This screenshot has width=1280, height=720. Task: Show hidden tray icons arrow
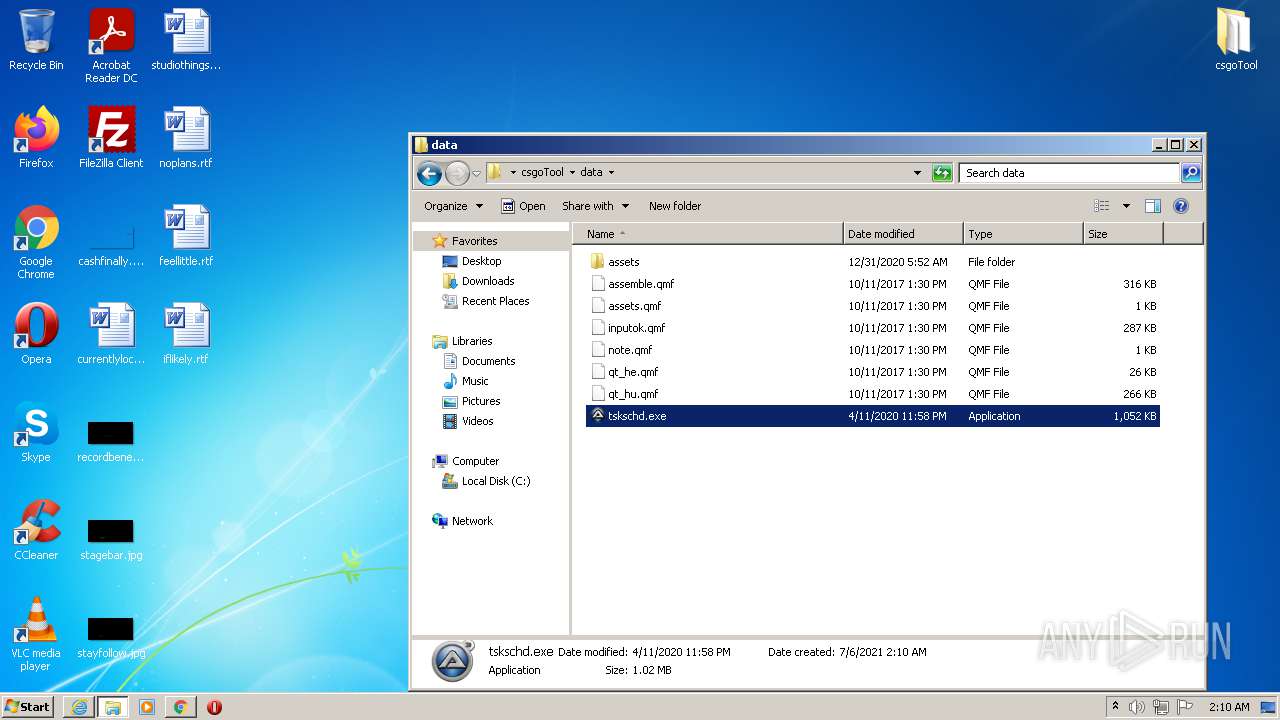coord(1116,706)
